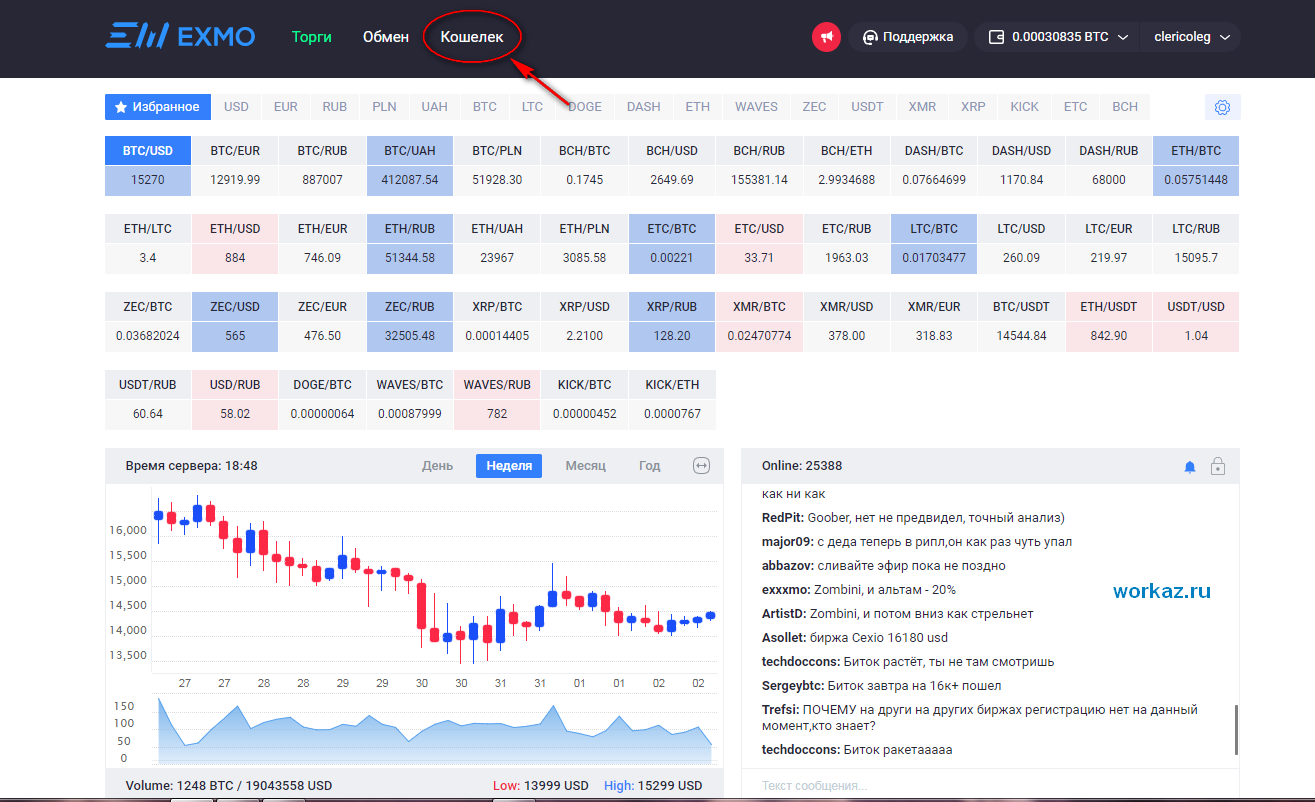Select the KICK/ETH pair
This screenshot has height=802, width=1315.
672,400
